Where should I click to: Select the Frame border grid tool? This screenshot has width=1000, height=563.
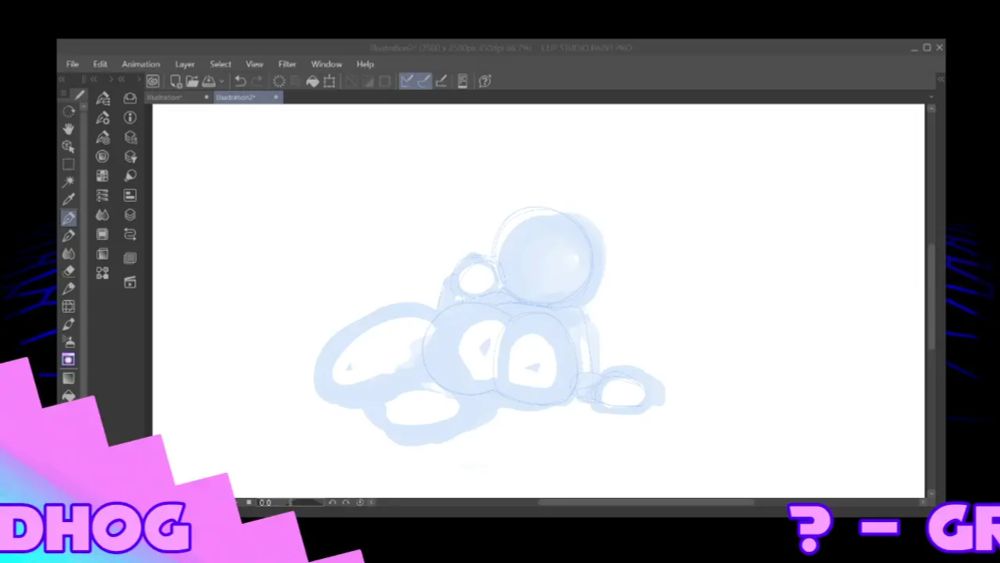[69, 306]
